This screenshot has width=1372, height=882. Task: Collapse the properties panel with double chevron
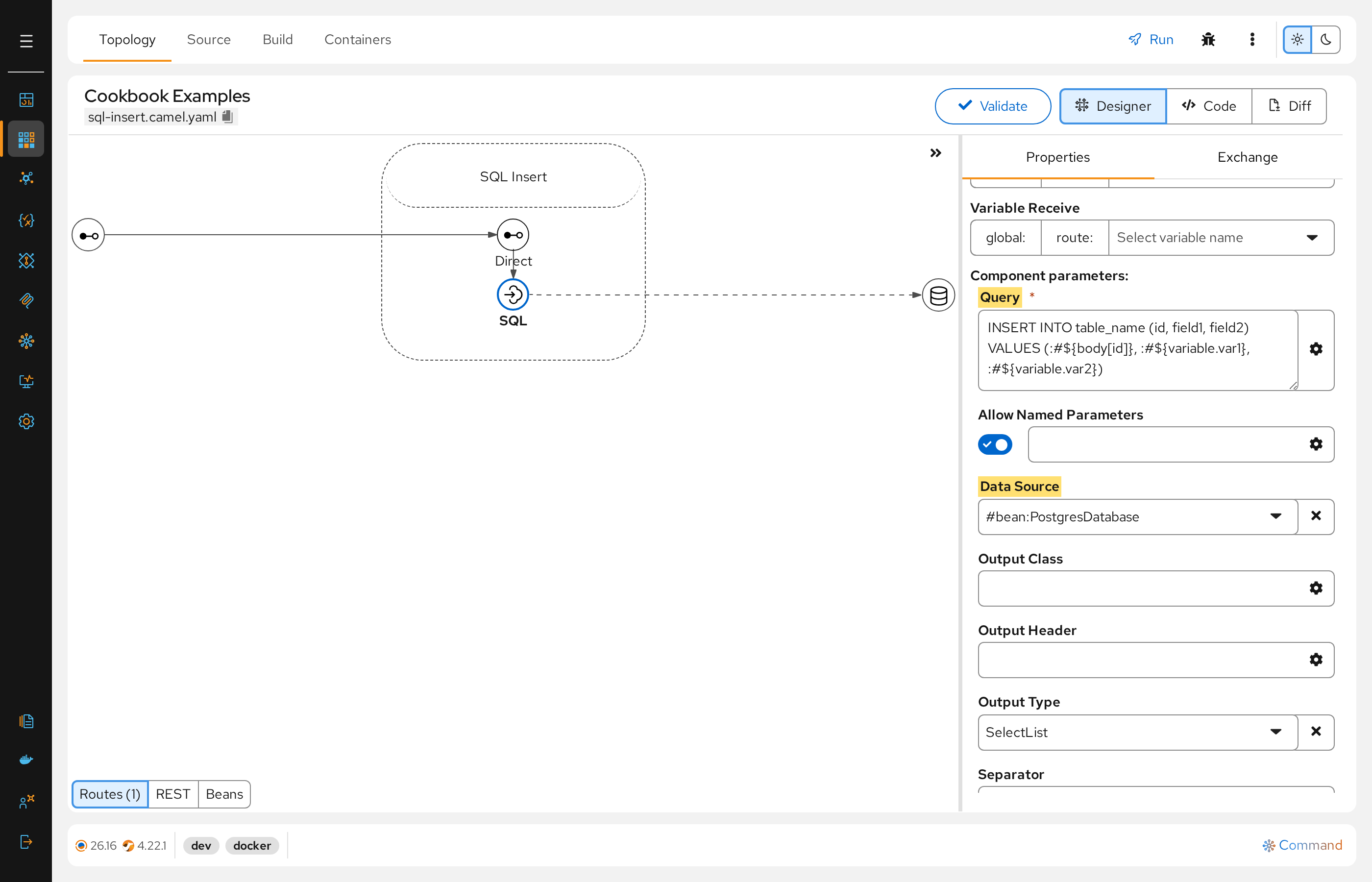tap(936, 153)
